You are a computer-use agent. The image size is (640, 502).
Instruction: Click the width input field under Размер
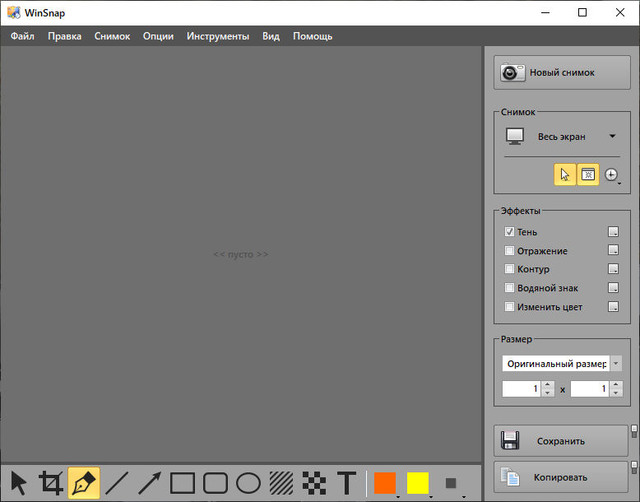[521, 389]
